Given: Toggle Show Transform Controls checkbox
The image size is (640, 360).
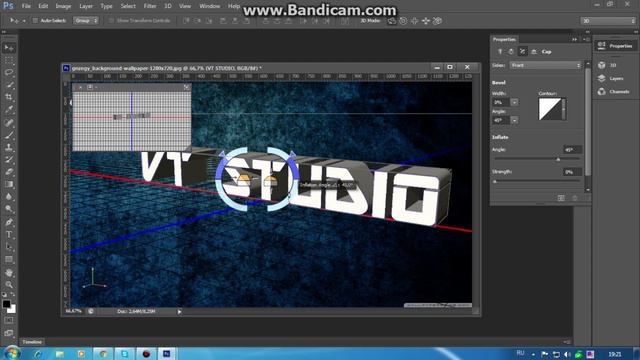Looking at the screenshot, I should (x=111, y=20).
